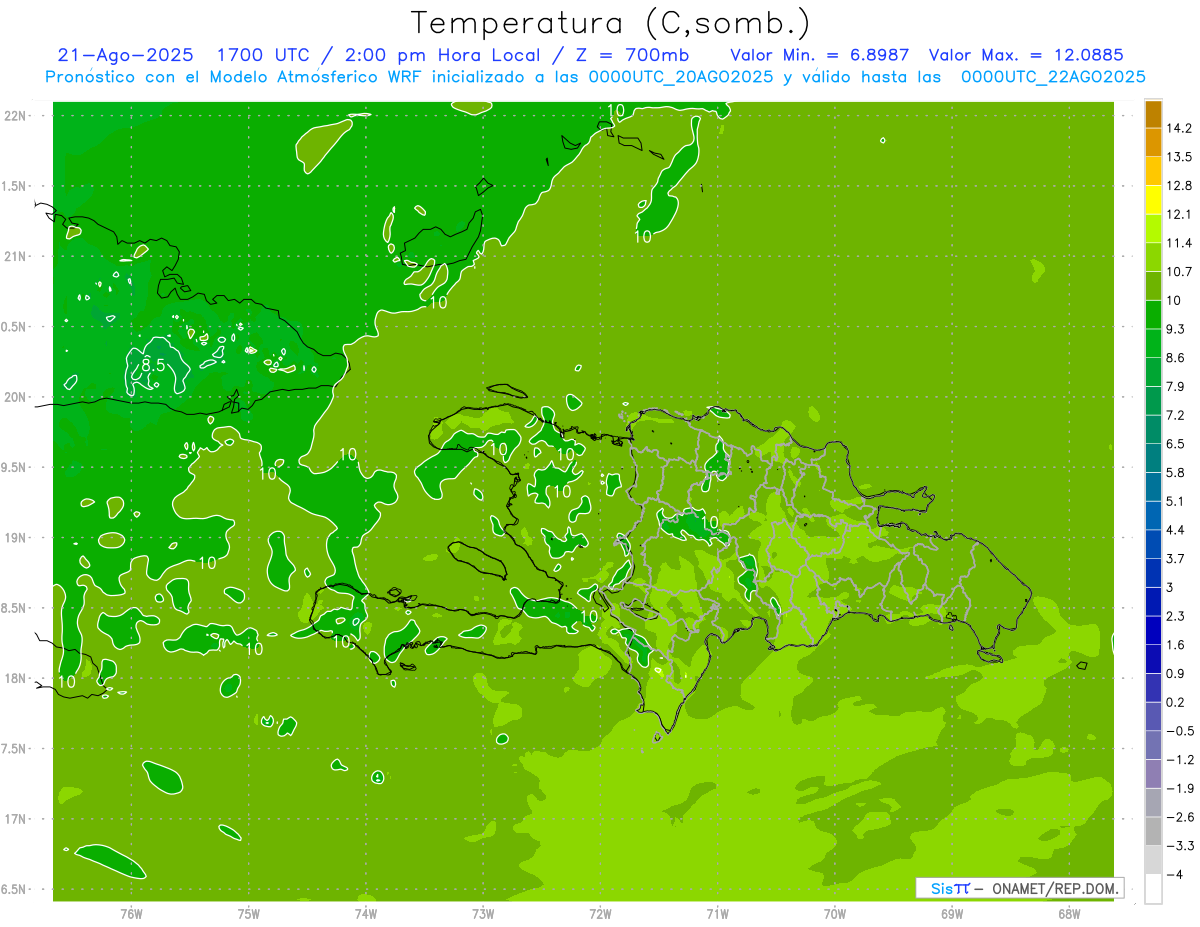The width and height of the screenshot is (1200, 927).
Task: Click the color bar value "9.3"
Action: coord(1175,329)
